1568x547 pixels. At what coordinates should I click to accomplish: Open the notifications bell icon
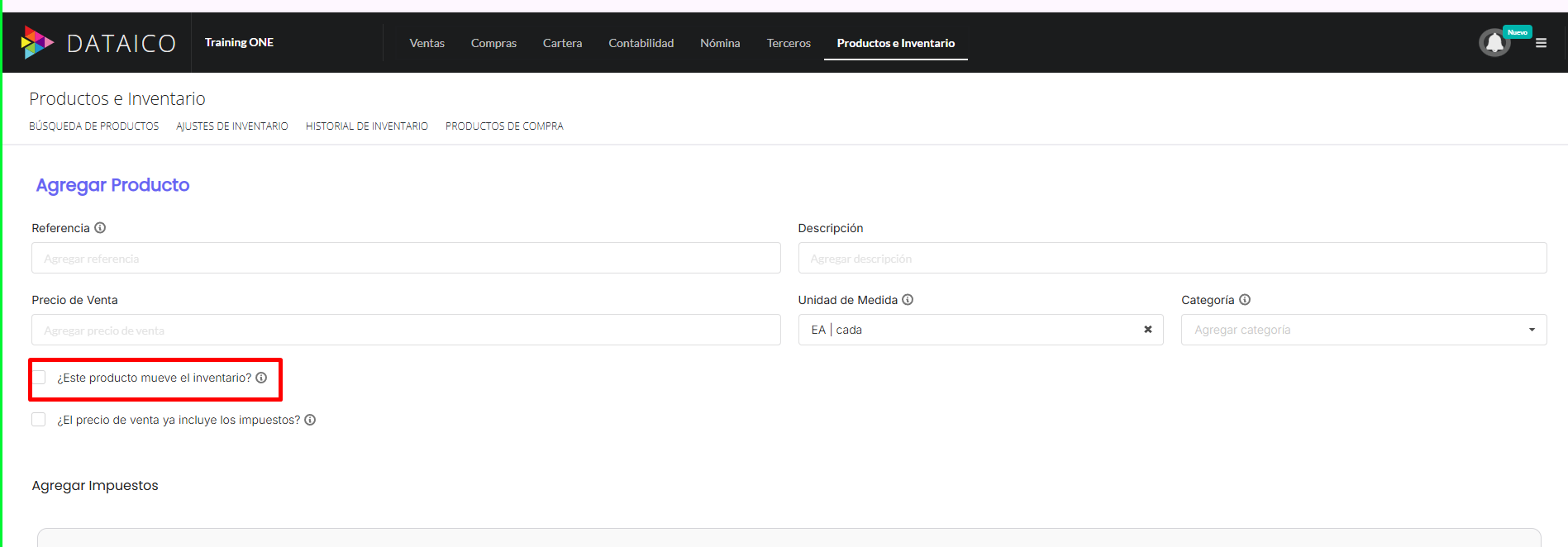(x=1494, y=43)
